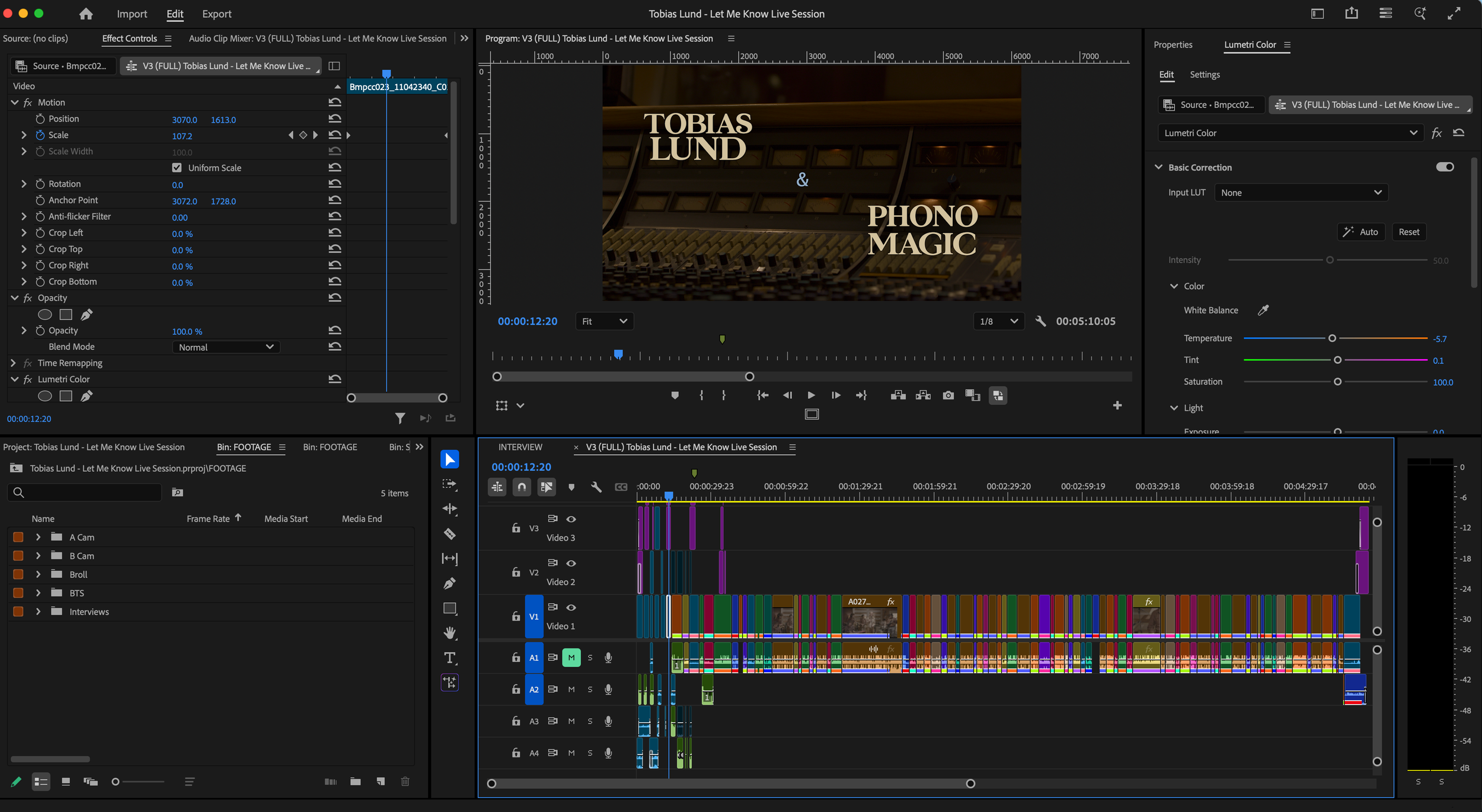The width and height of the screenshot is (1482, 812).
Task: Switch to the Export workspace tab
Action: [x=216, y=14]
